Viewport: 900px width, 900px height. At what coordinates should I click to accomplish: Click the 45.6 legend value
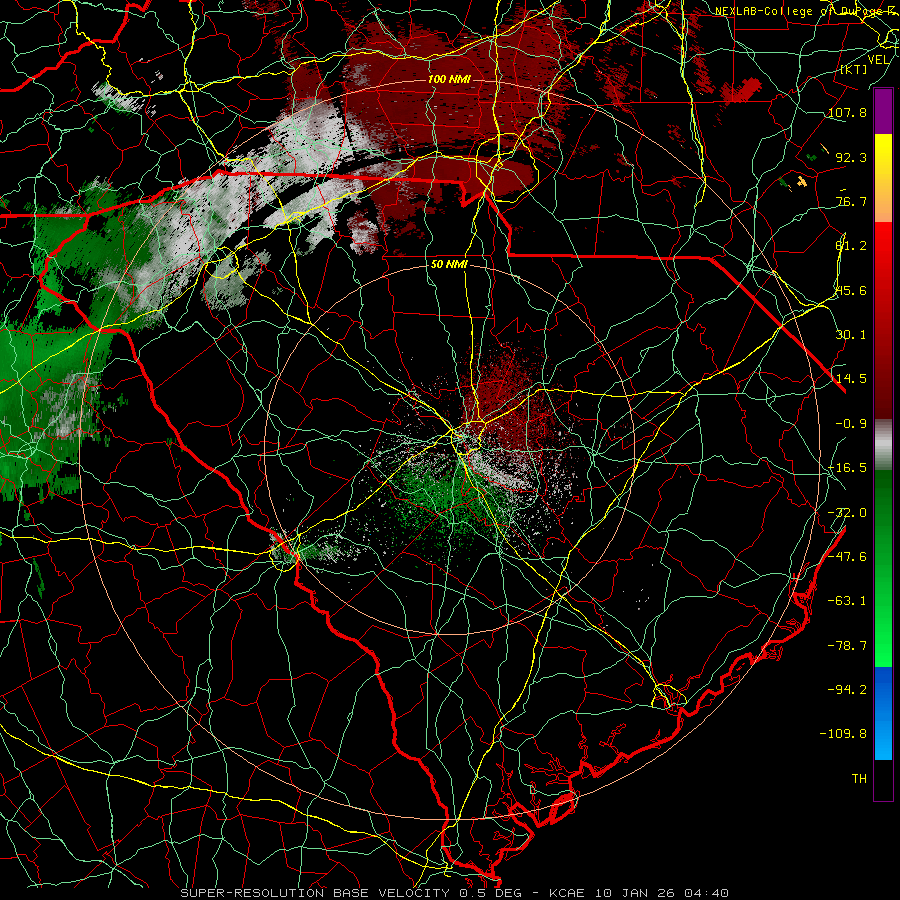point(851,290)
